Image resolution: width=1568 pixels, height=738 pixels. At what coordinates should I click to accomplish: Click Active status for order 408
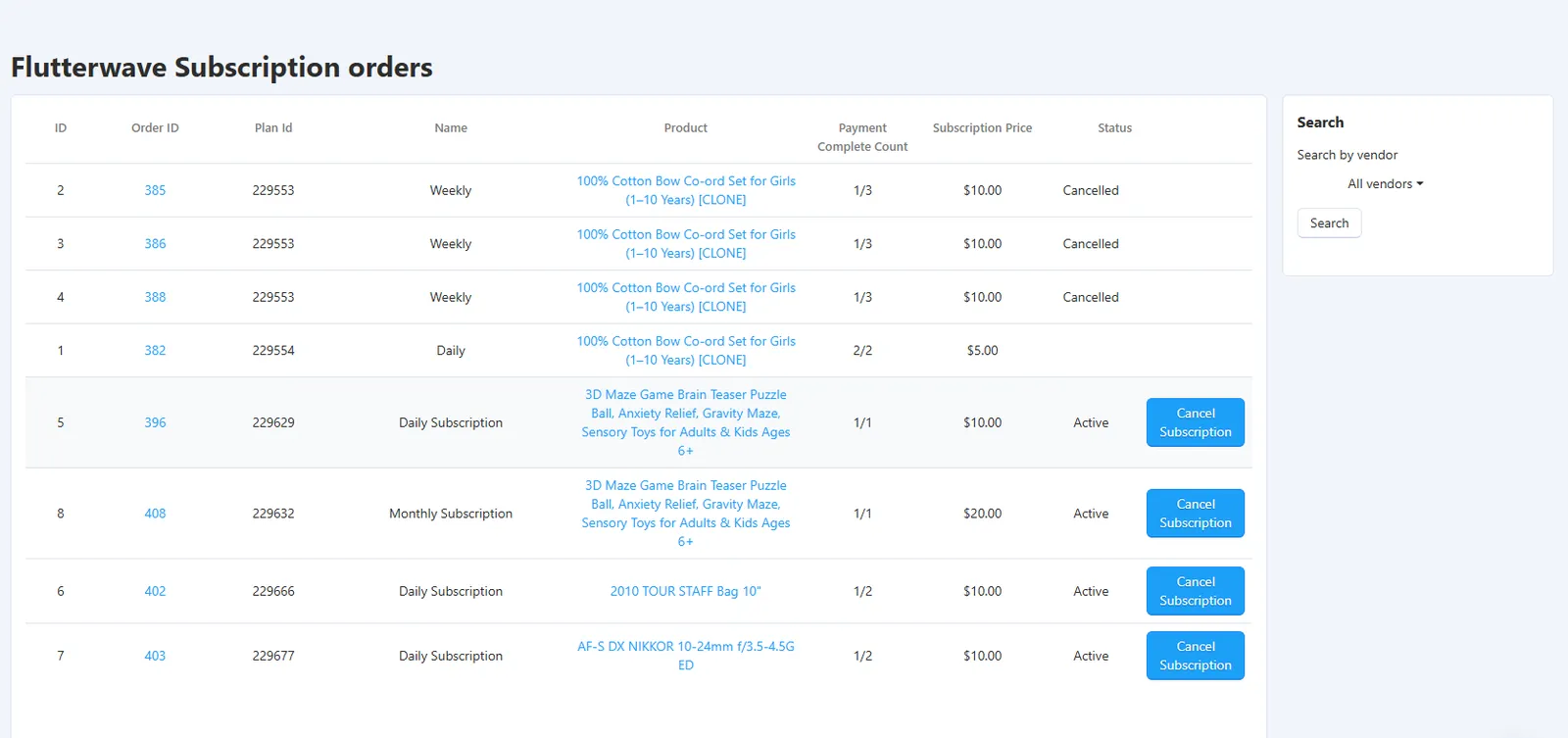click(1091, 514)
